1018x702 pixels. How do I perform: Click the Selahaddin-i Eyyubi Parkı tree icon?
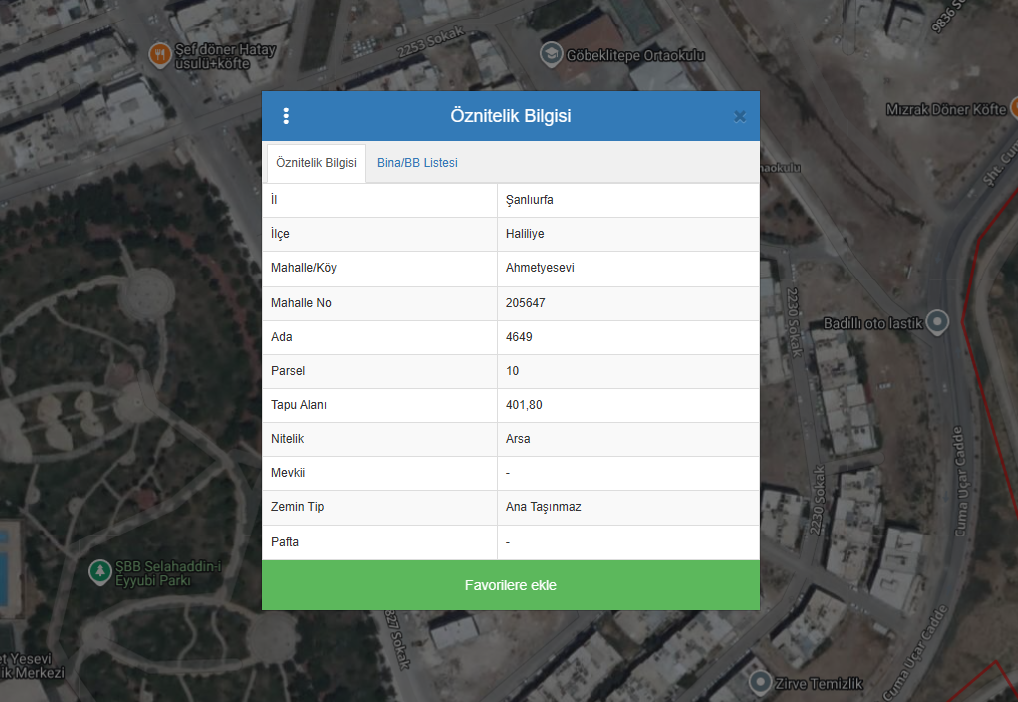[x=99, y=572]
